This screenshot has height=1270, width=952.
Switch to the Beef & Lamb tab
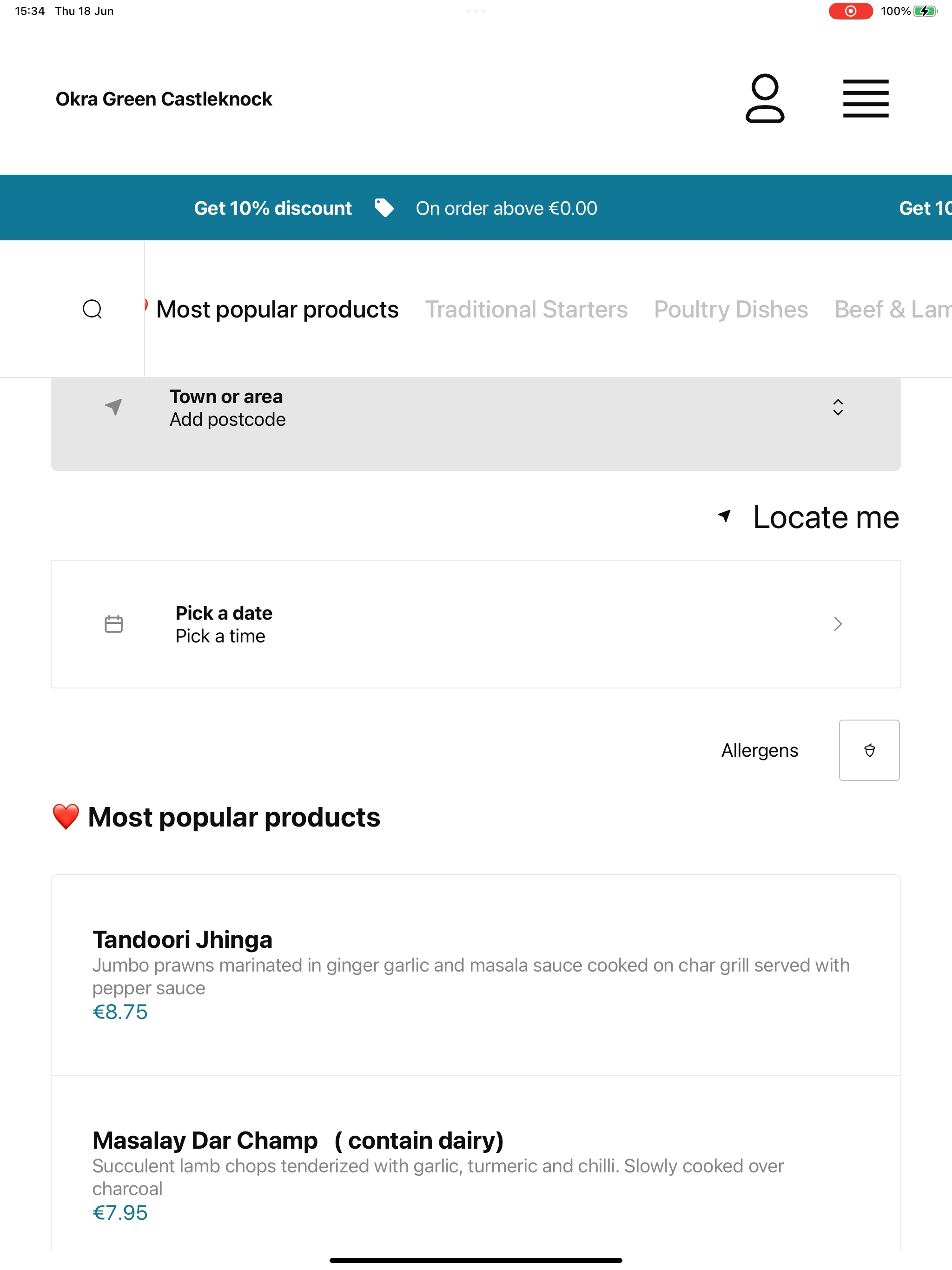point(893,310)
